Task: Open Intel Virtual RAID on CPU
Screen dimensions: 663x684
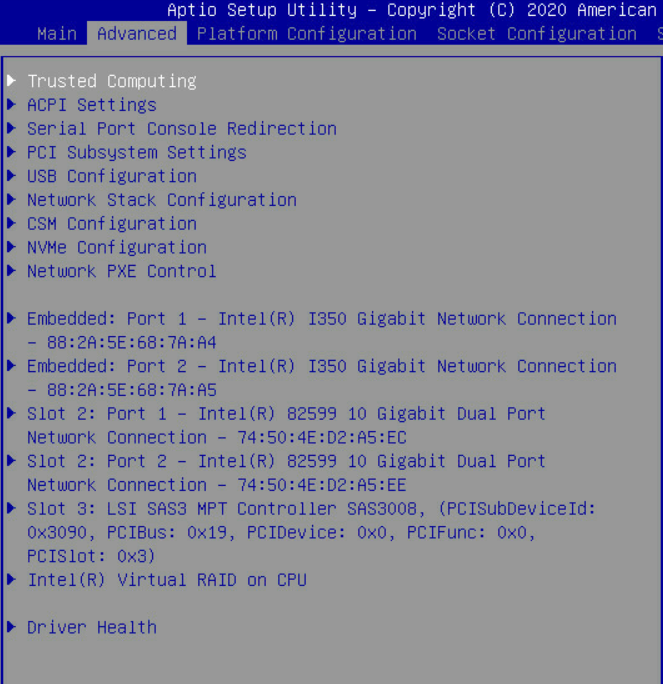Action: (x=166, y=580)
